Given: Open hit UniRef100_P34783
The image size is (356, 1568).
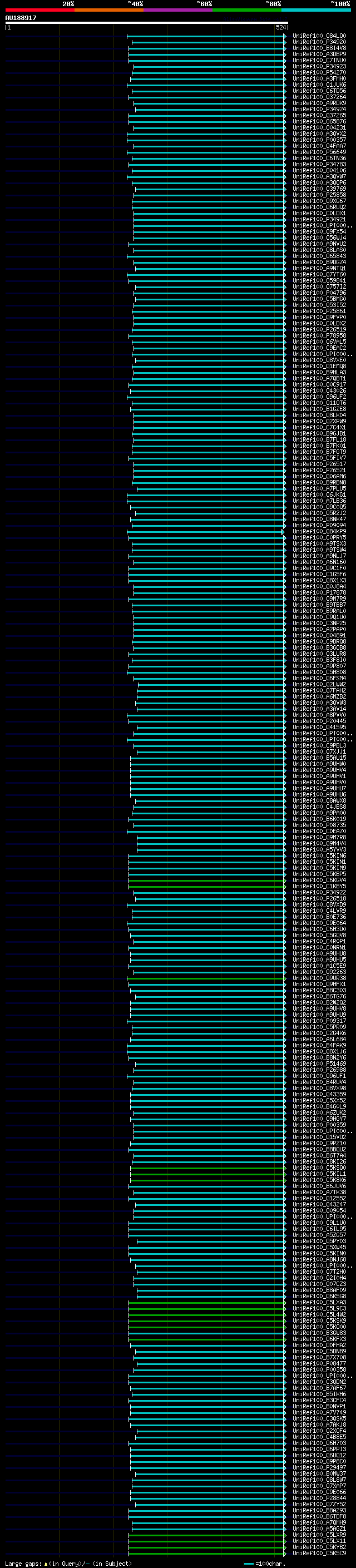Looking at the screenshot, I should [x=319, y=164].
